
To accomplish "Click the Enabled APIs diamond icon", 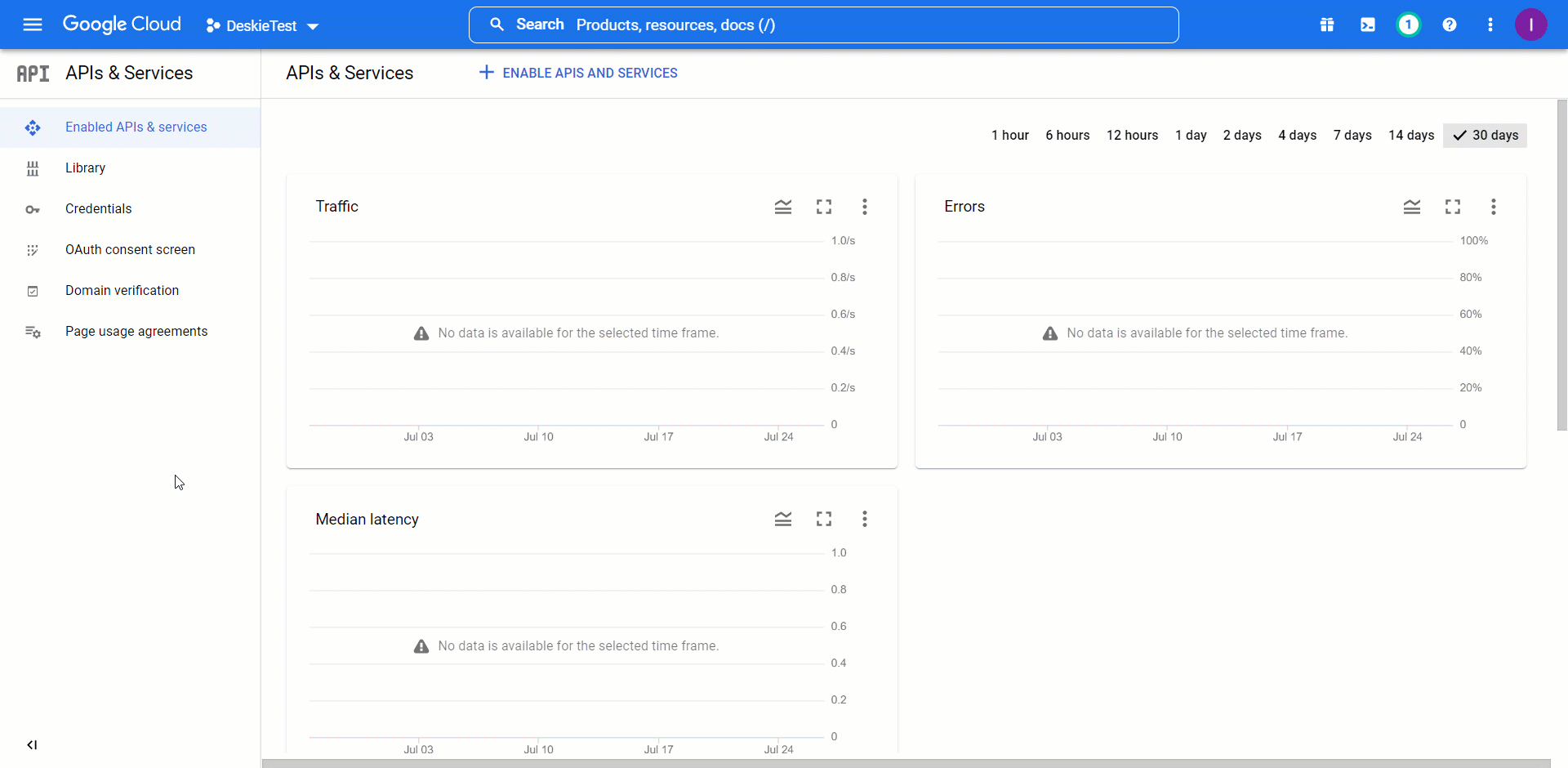I will tap(33, 127).
